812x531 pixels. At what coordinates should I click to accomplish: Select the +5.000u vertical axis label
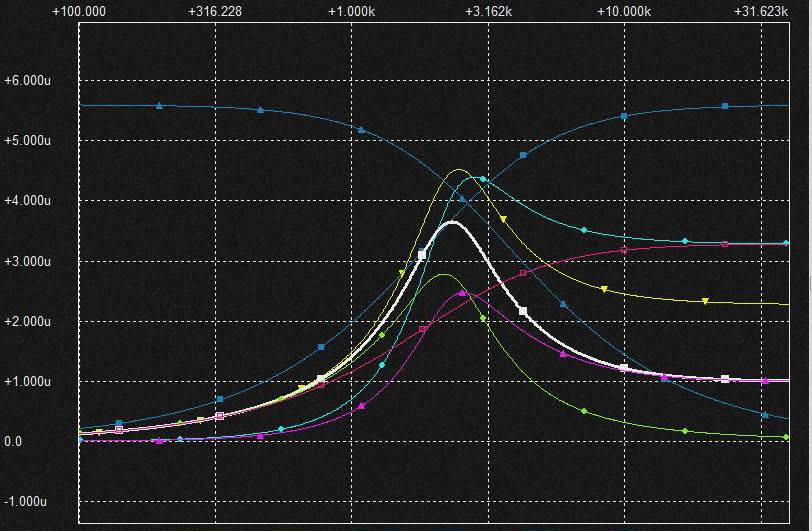pos(27,140)
